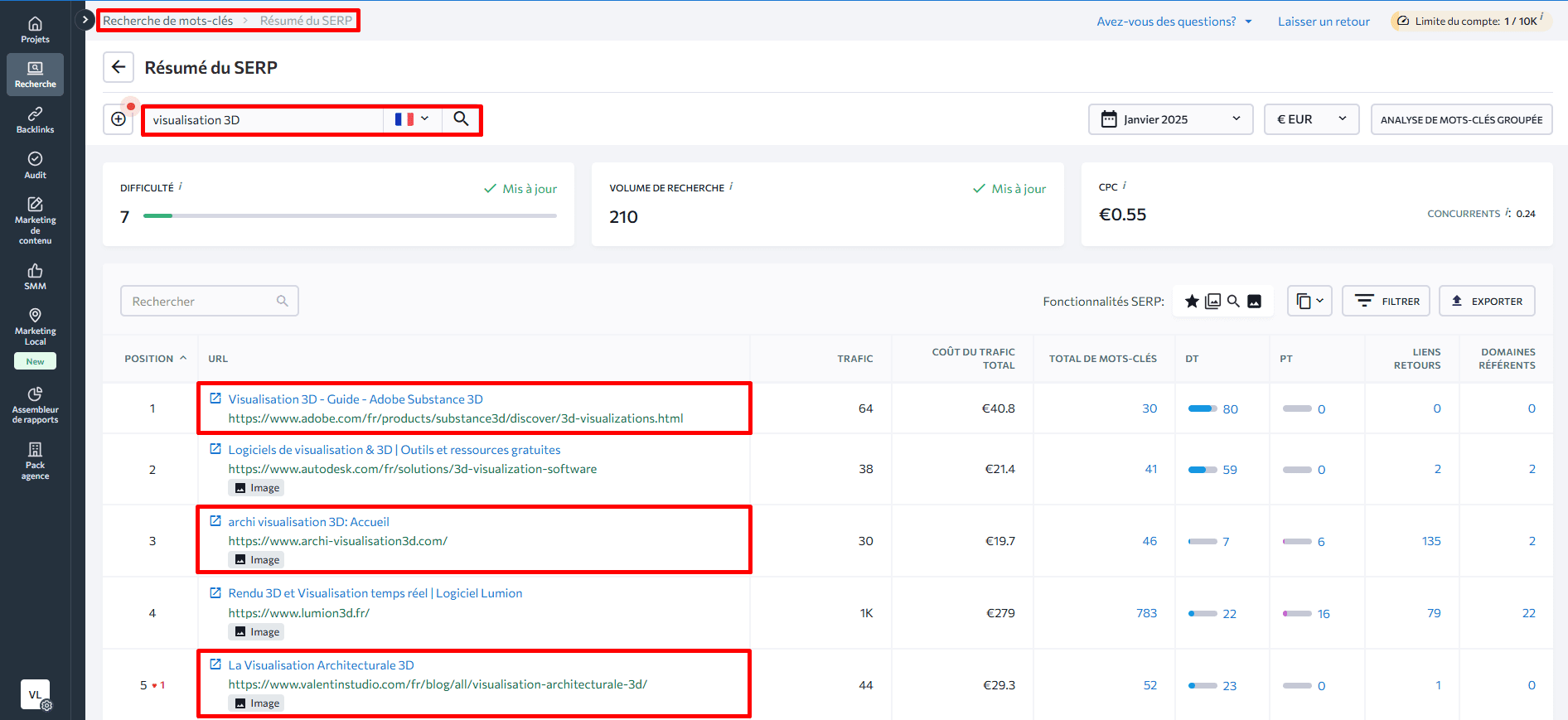Click the Difficulté info icon

[x=181, y=186]
